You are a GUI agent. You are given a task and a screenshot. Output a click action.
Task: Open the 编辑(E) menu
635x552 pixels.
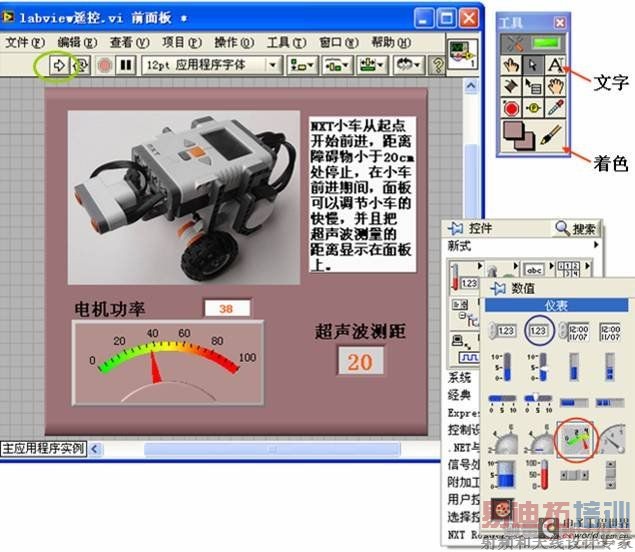(x=77, y=42)
